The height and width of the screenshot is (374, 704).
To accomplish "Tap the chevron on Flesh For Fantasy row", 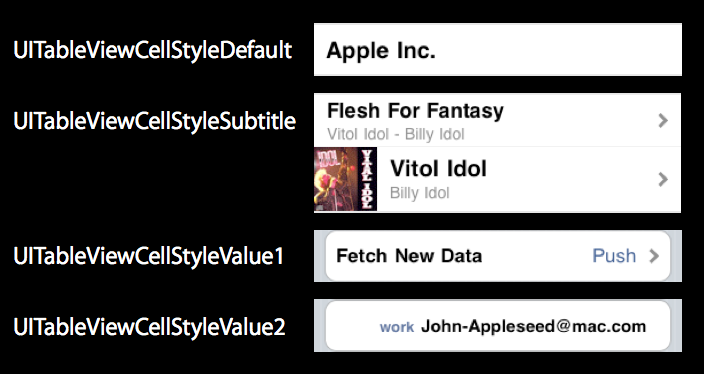I will point(663,120).
